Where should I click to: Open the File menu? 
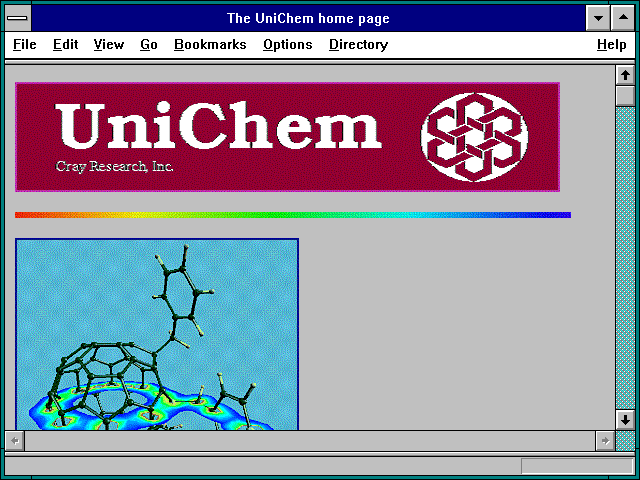tap(24, 44)
